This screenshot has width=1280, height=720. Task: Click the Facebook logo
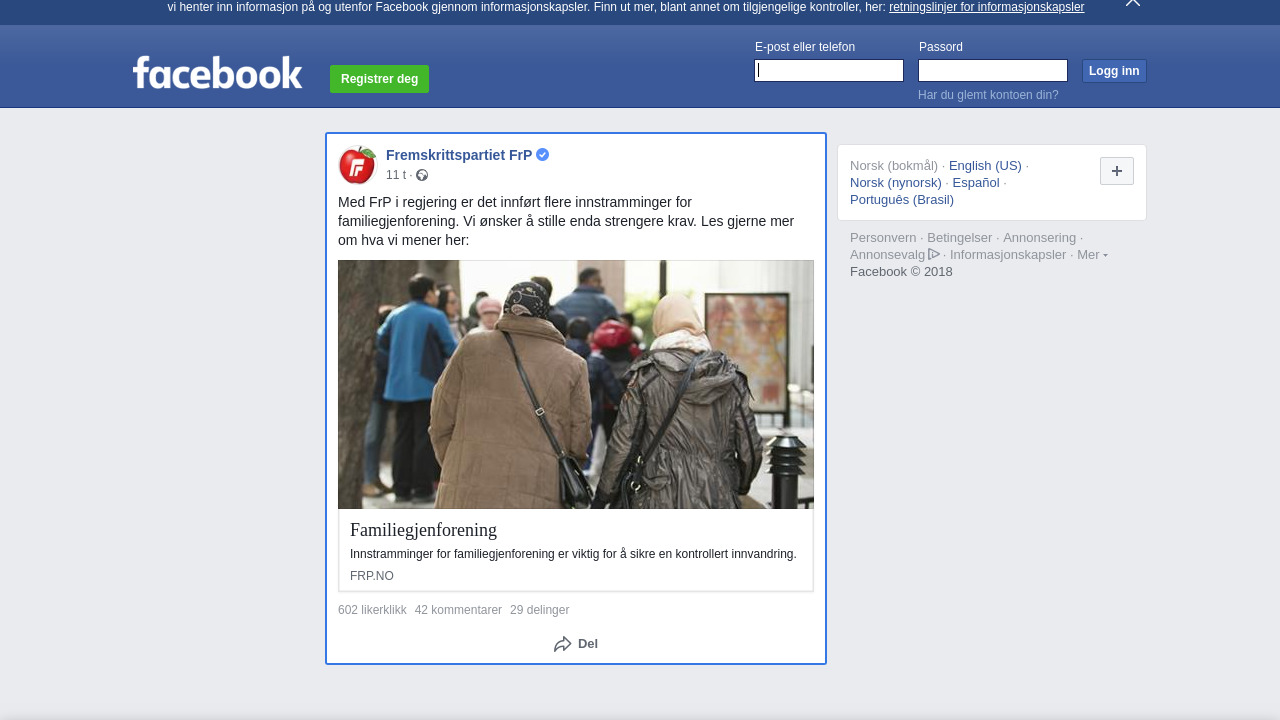tap(217, 73)
